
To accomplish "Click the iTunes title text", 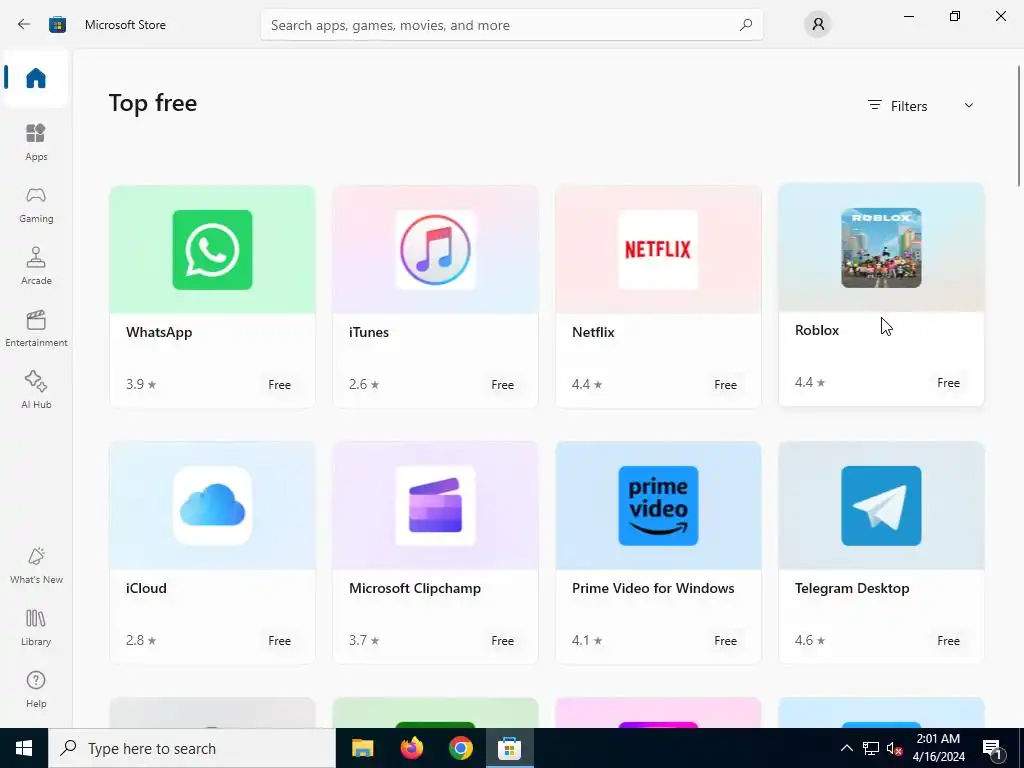I will tap(368, 332).
